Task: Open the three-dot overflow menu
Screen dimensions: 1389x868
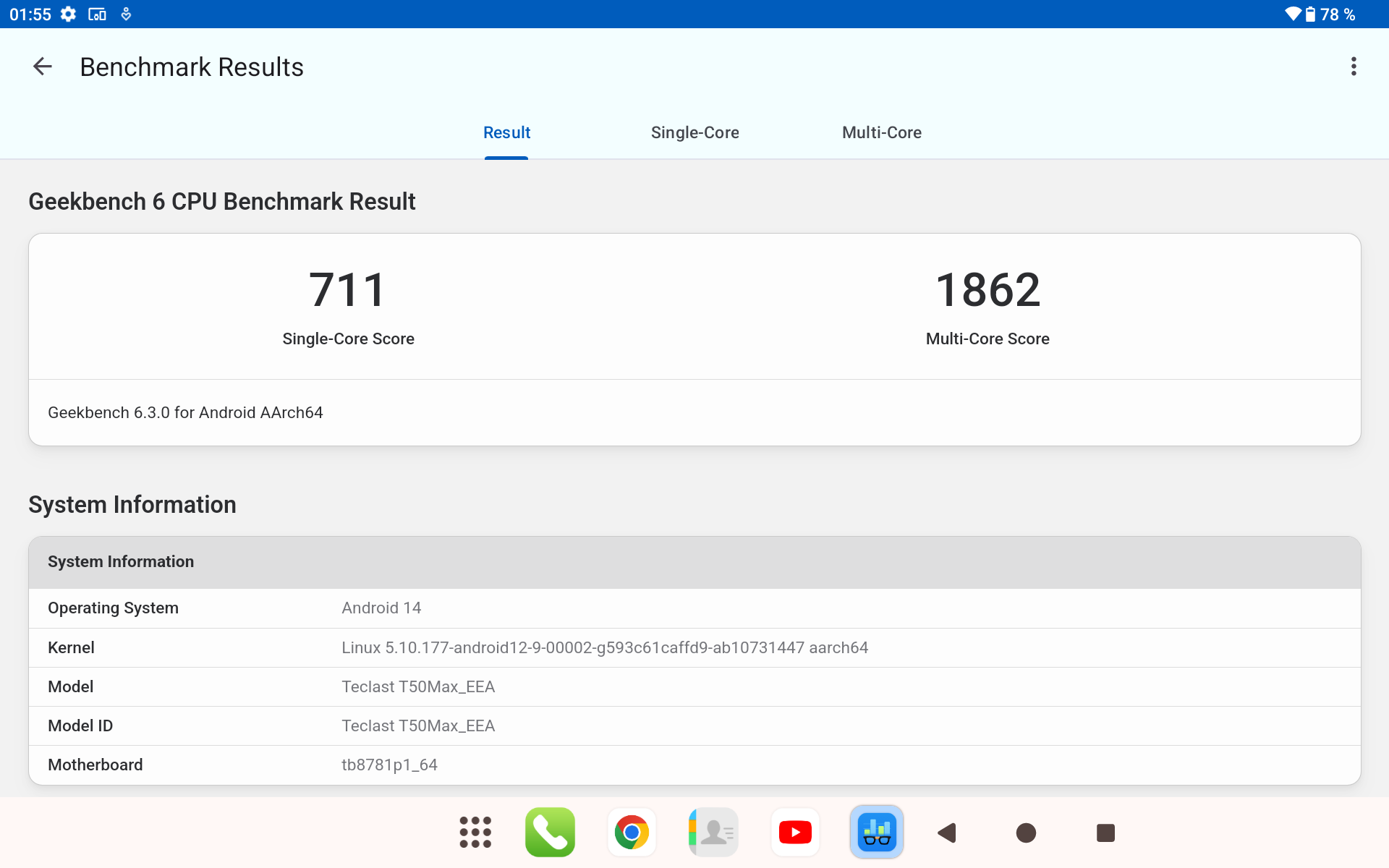Action: pyautogui.click(x=1353, y=67)
